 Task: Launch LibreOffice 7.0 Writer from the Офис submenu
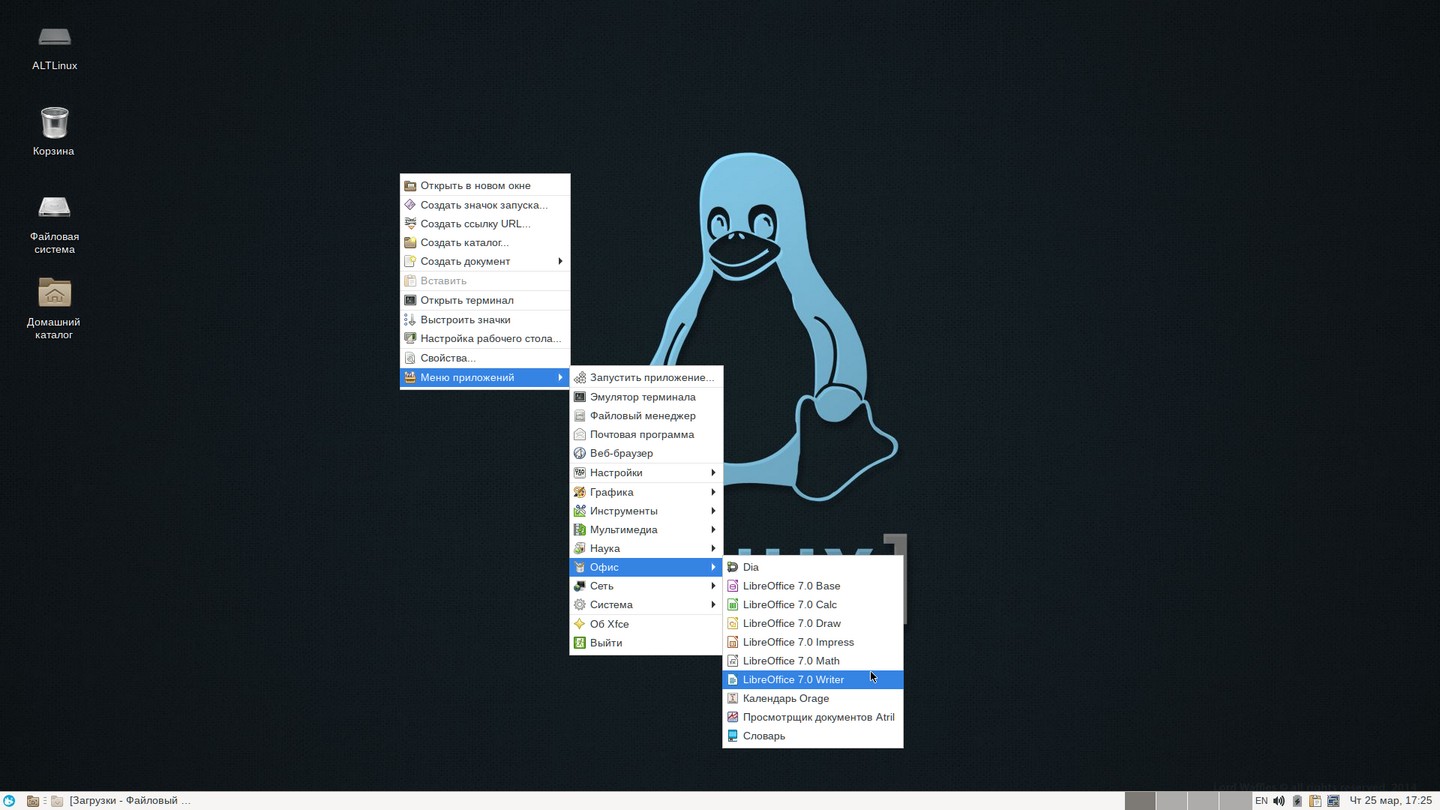813,680
